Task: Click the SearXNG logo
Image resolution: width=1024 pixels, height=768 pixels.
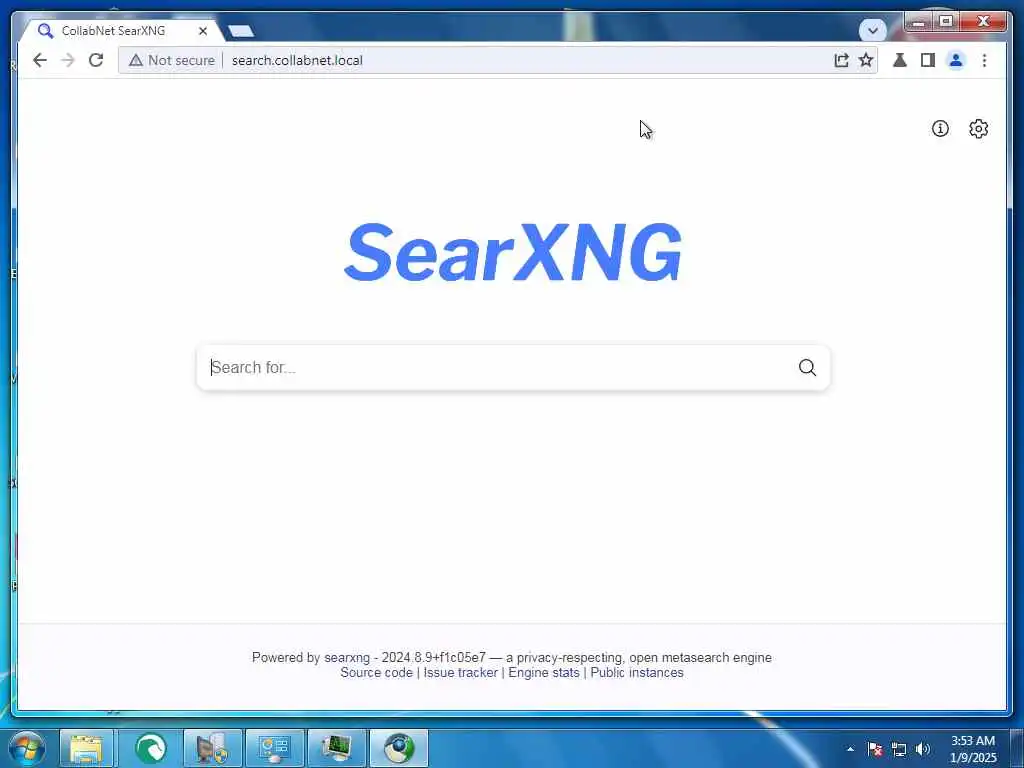Action: pos(513,252)
